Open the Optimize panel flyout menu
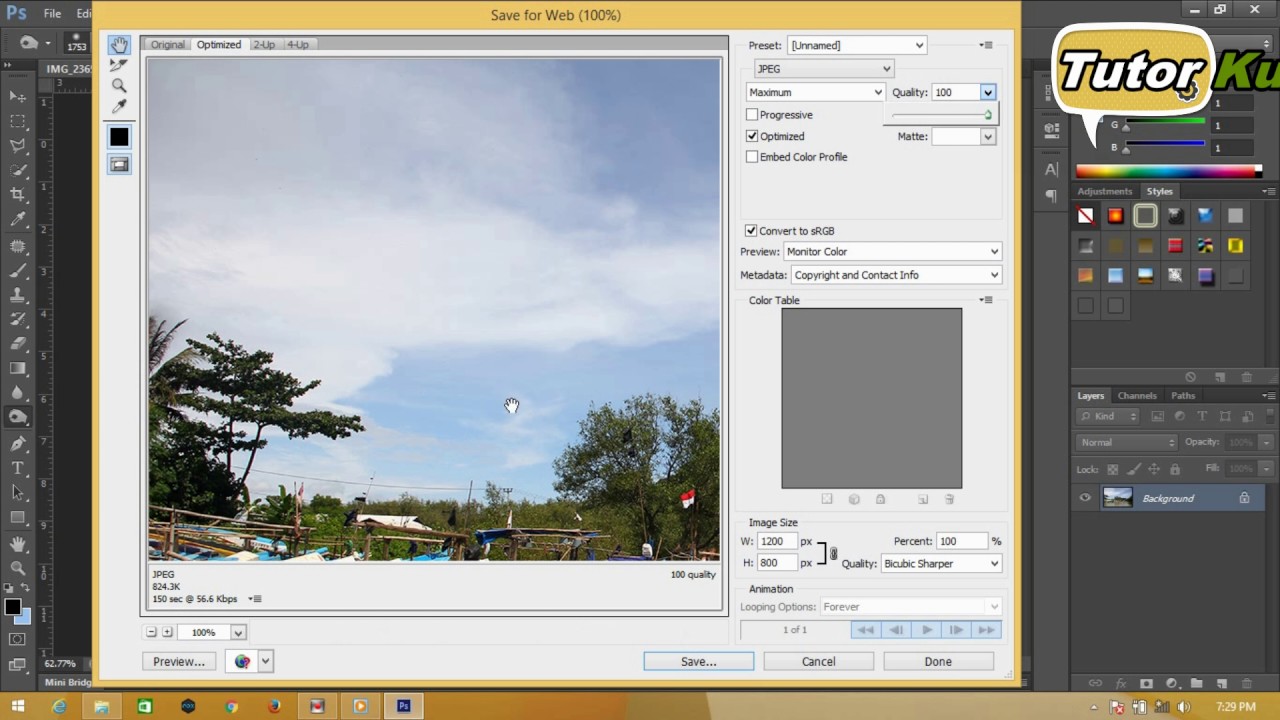 pos(986,45)
